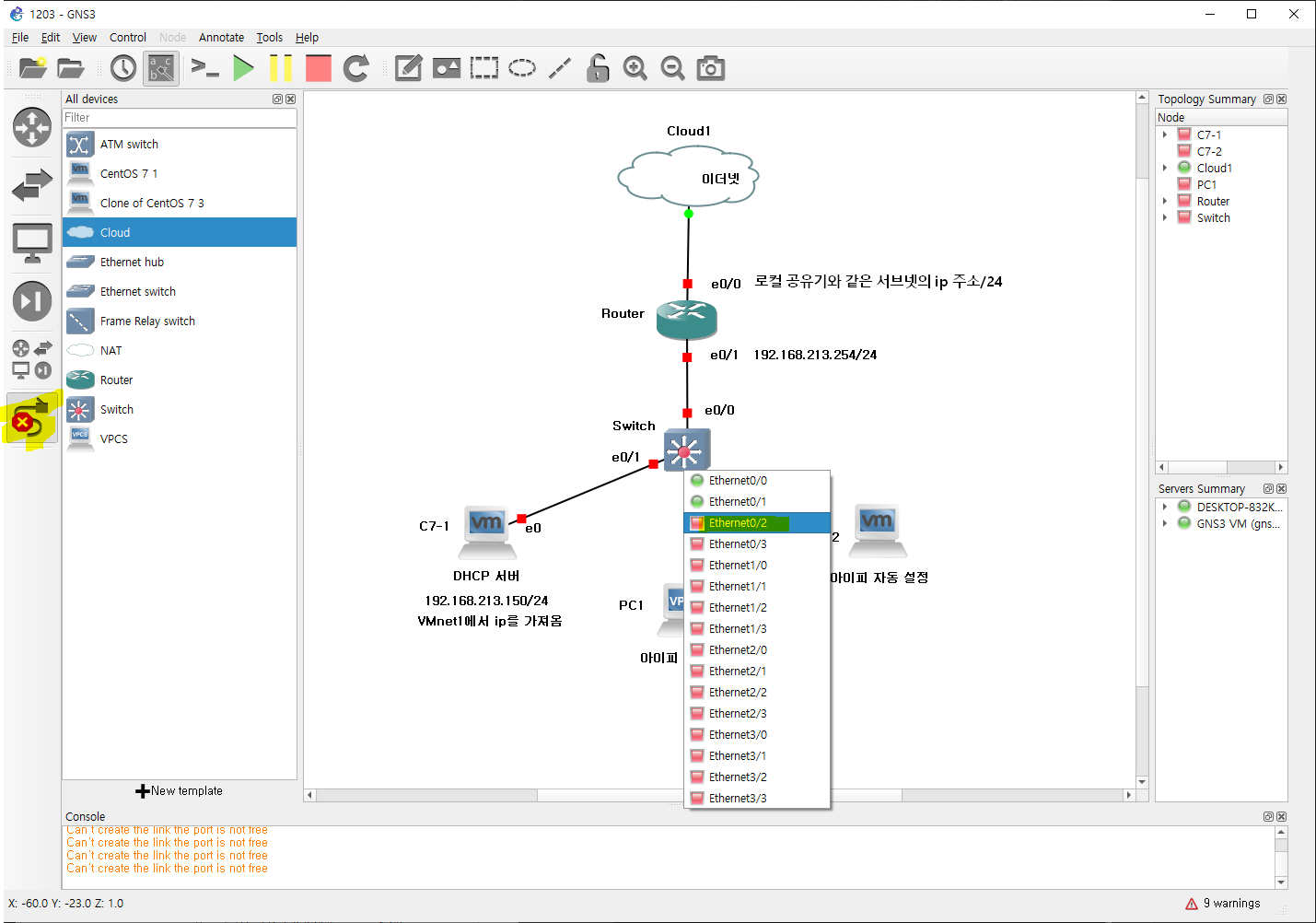Browse Security devices category icon
The width and height of the screenshot is (1316, 923).
(32, 301)
